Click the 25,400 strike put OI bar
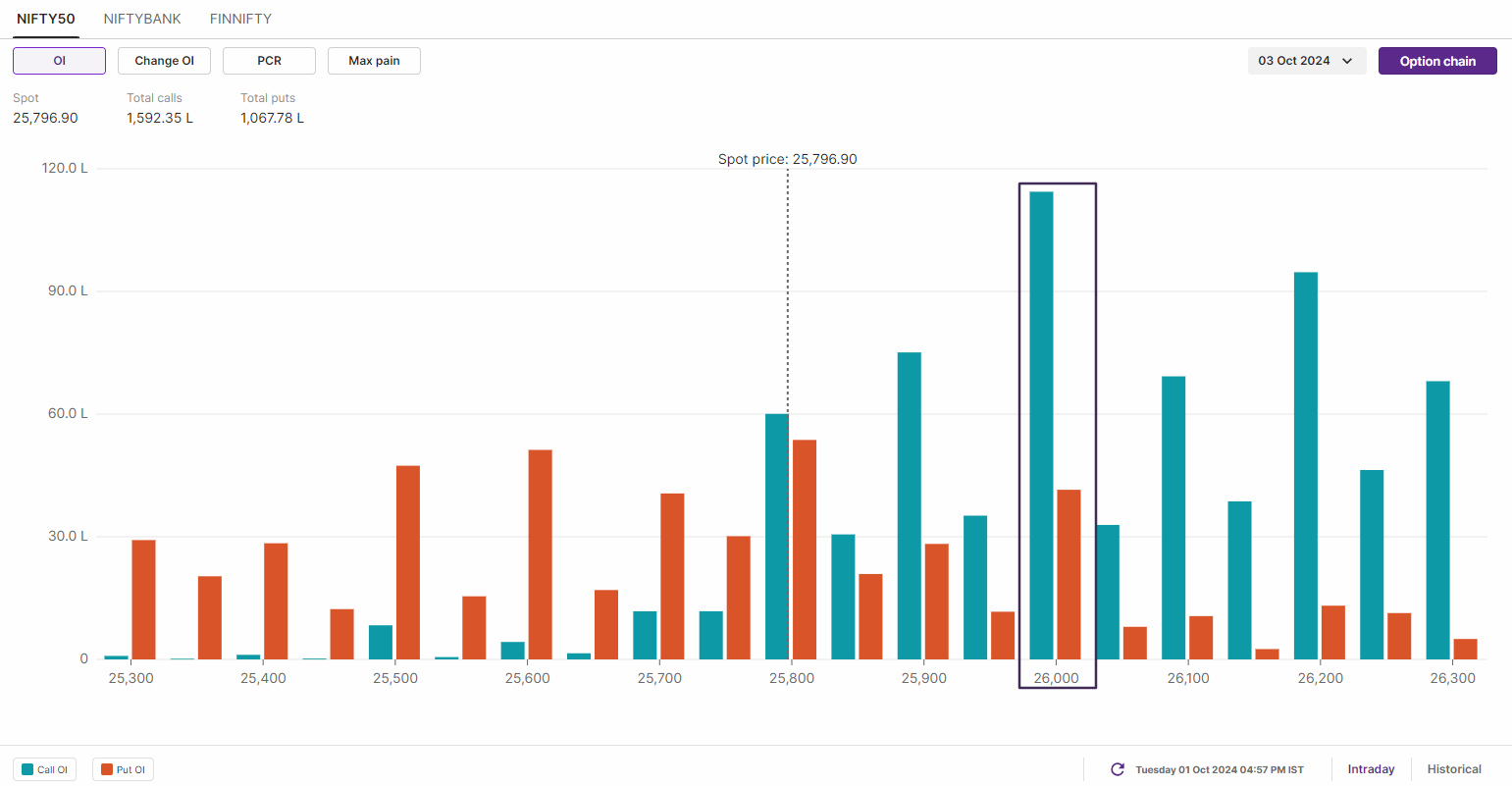 click(276, 601)
